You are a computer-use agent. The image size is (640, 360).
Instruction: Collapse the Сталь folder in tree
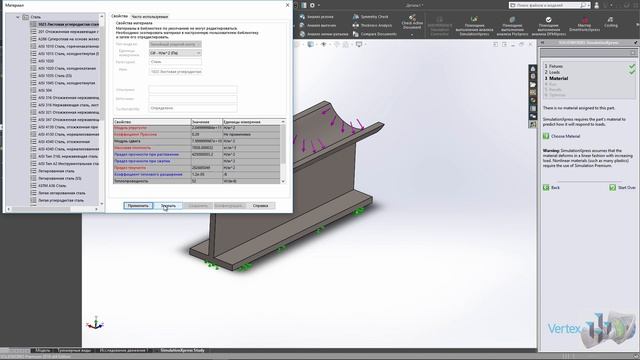(x=18, y=17)
